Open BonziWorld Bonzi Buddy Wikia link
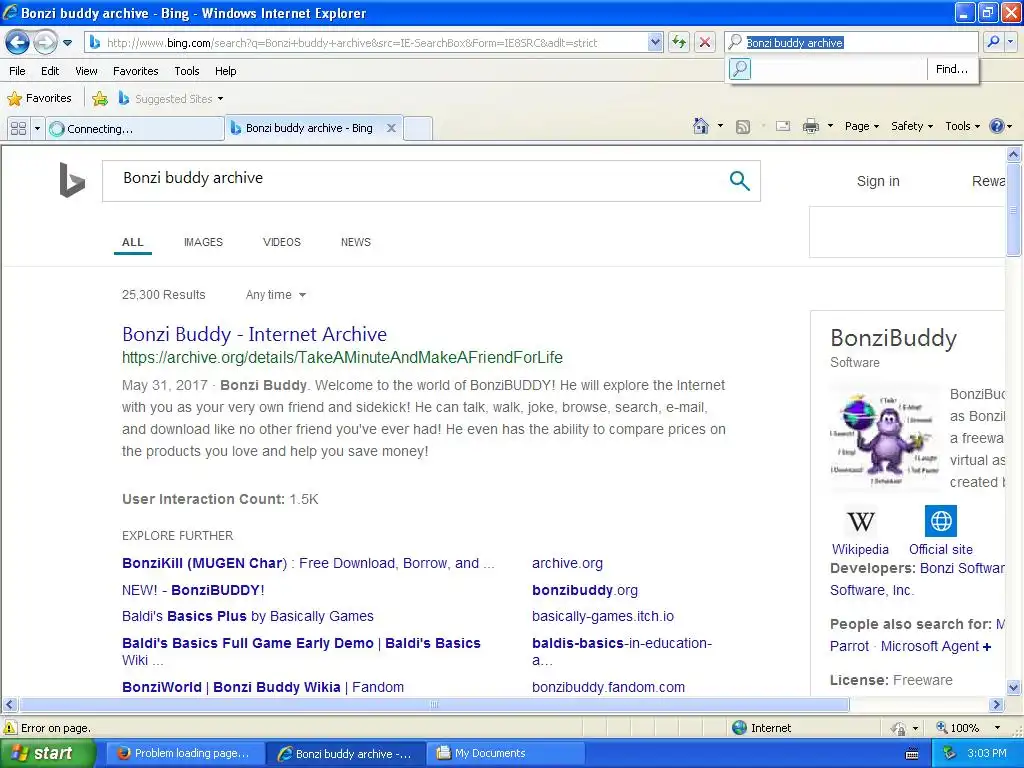This screenshot has height=768, width=1024. click(263, 687)
